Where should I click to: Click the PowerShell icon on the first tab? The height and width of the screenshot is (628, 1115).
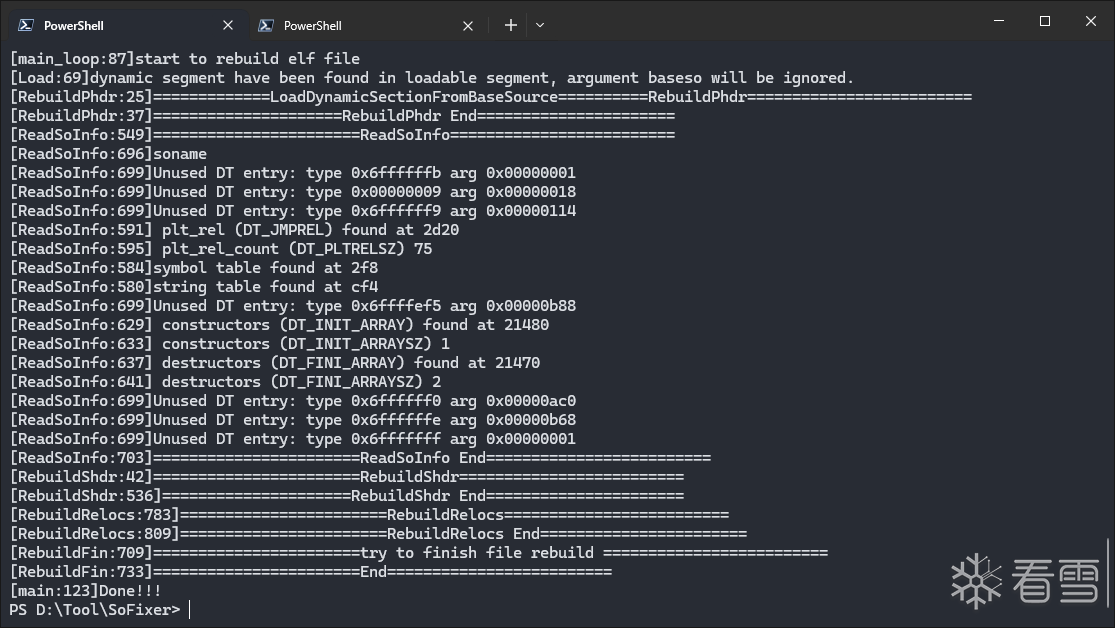pos(26,25)
